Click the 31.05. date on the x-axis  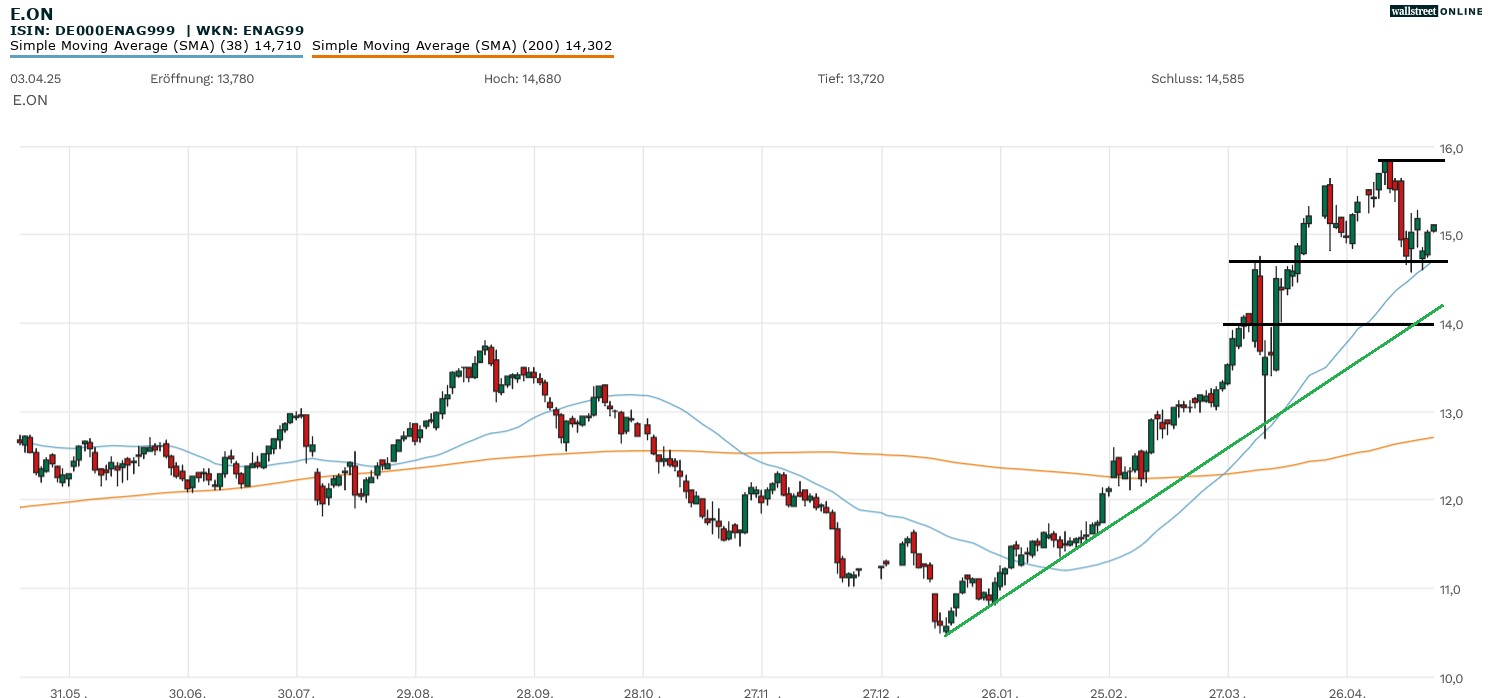click(69, 692)
